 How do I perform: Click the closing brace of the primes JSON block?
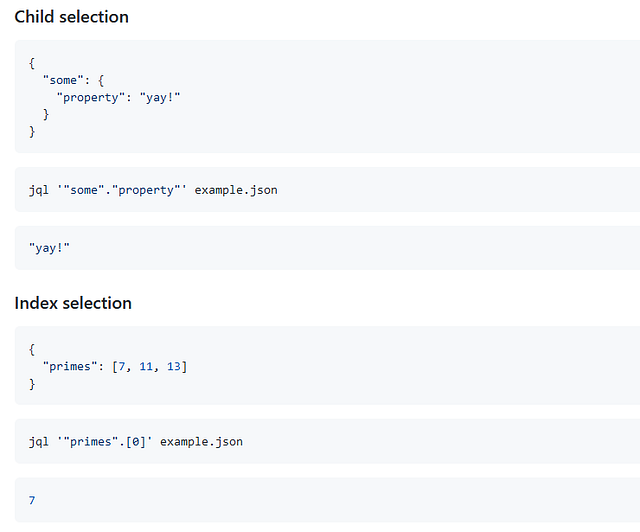tap(32, 383)
